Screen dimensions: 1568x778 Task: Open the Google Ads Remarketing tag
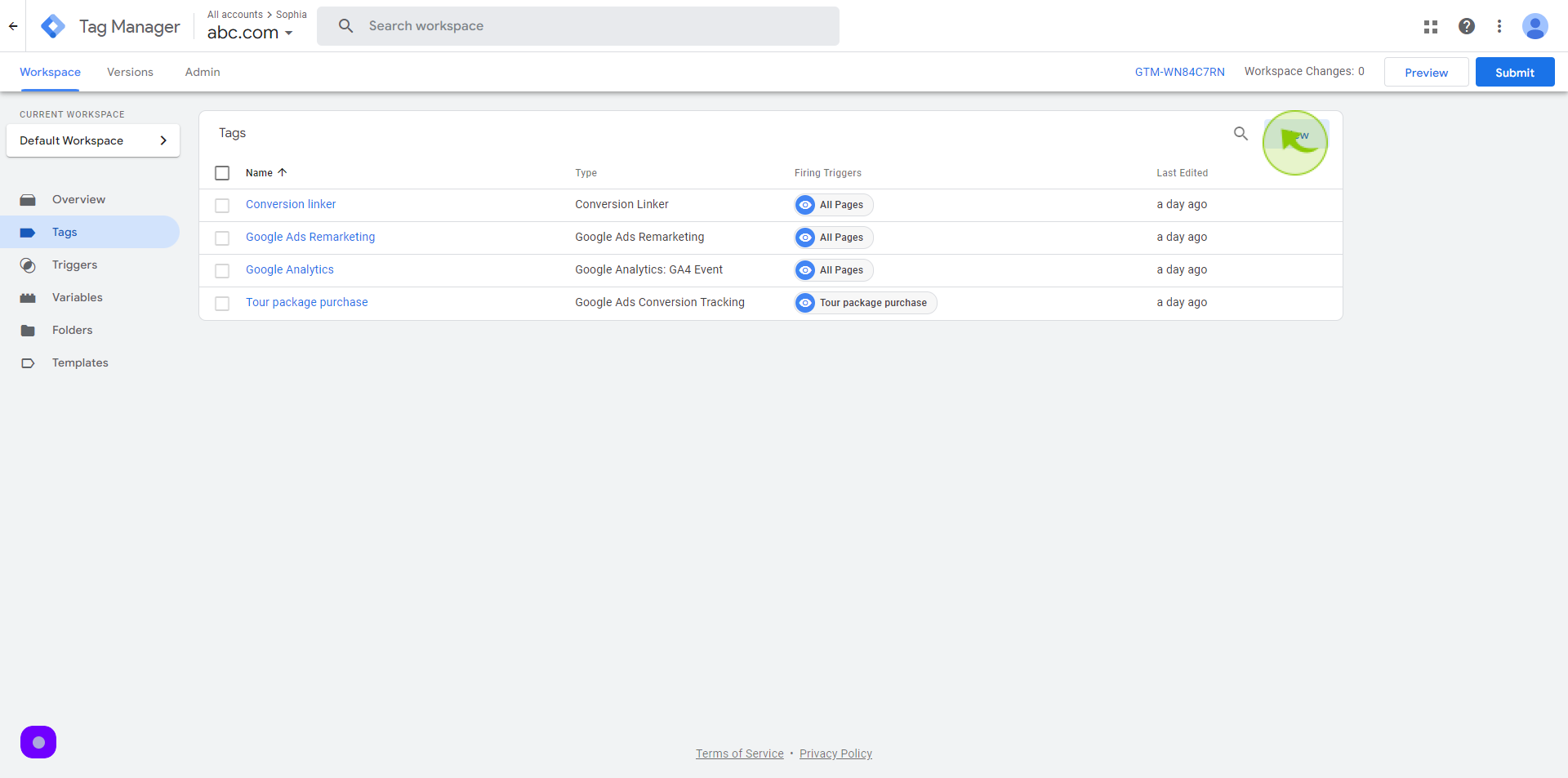[x=310, y=237]
